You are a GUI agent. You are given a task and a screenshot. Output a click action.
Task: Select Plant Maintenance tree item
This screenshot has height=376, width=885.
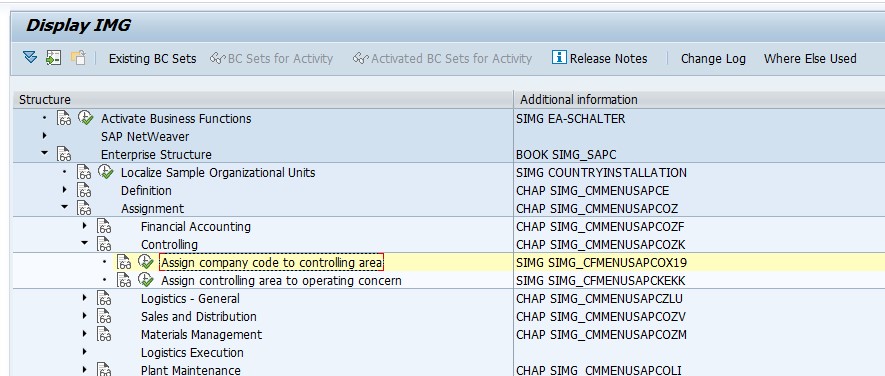coord(191,371)
